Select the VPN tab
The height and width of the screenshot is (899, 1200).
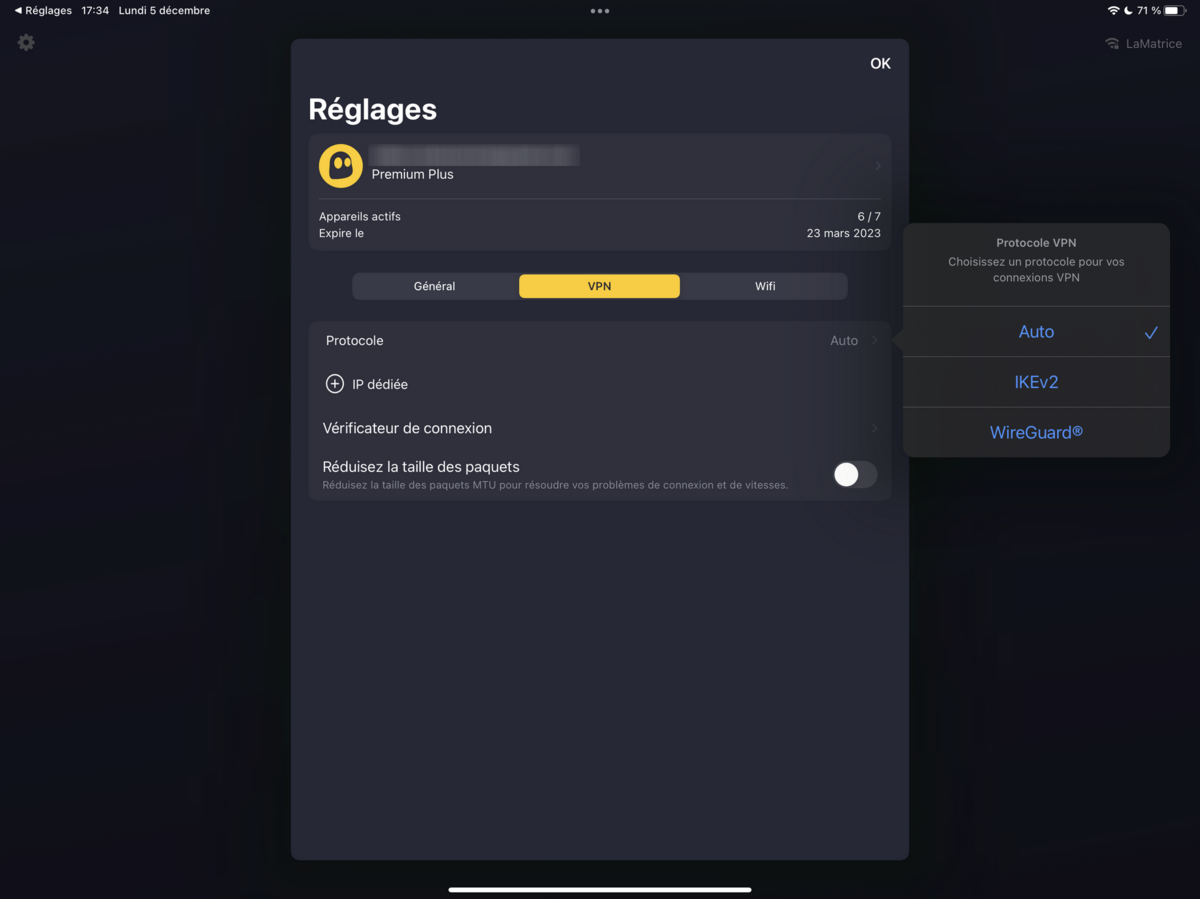[599, 286]
